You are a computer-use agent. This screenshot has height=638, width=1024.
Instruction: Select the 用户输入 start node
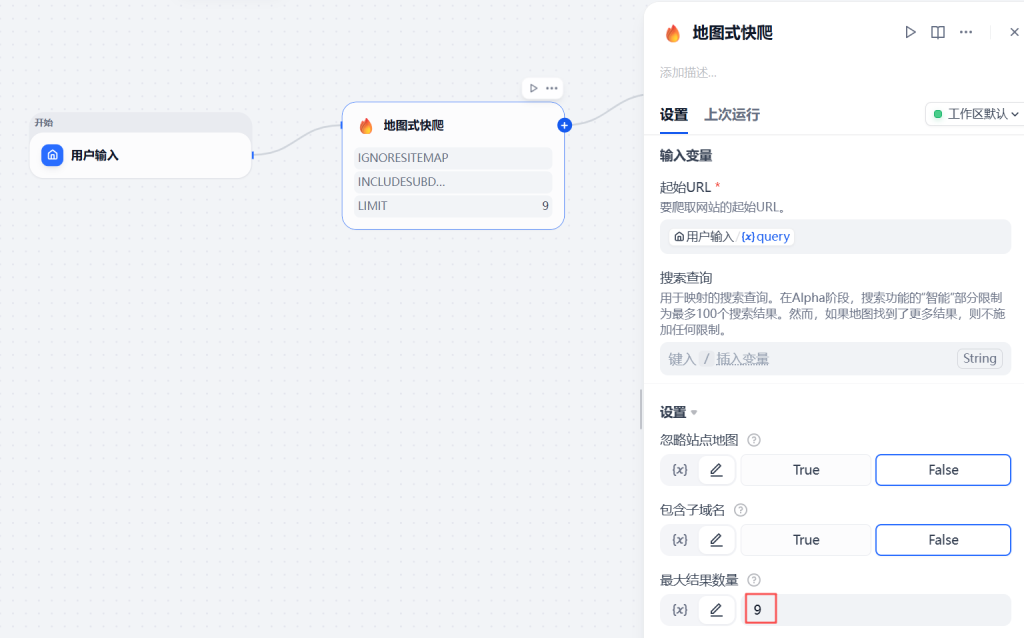tap(140, 155)
